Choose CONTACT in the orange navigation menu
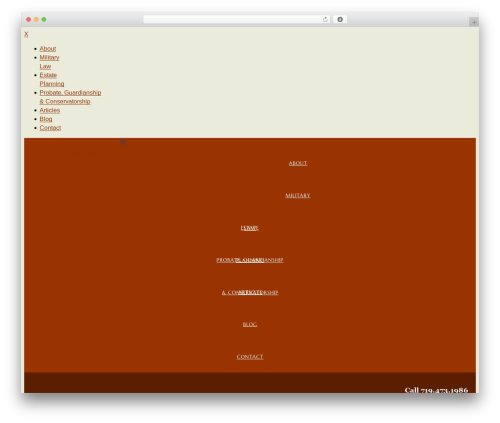500x423 pixels. 250,357
